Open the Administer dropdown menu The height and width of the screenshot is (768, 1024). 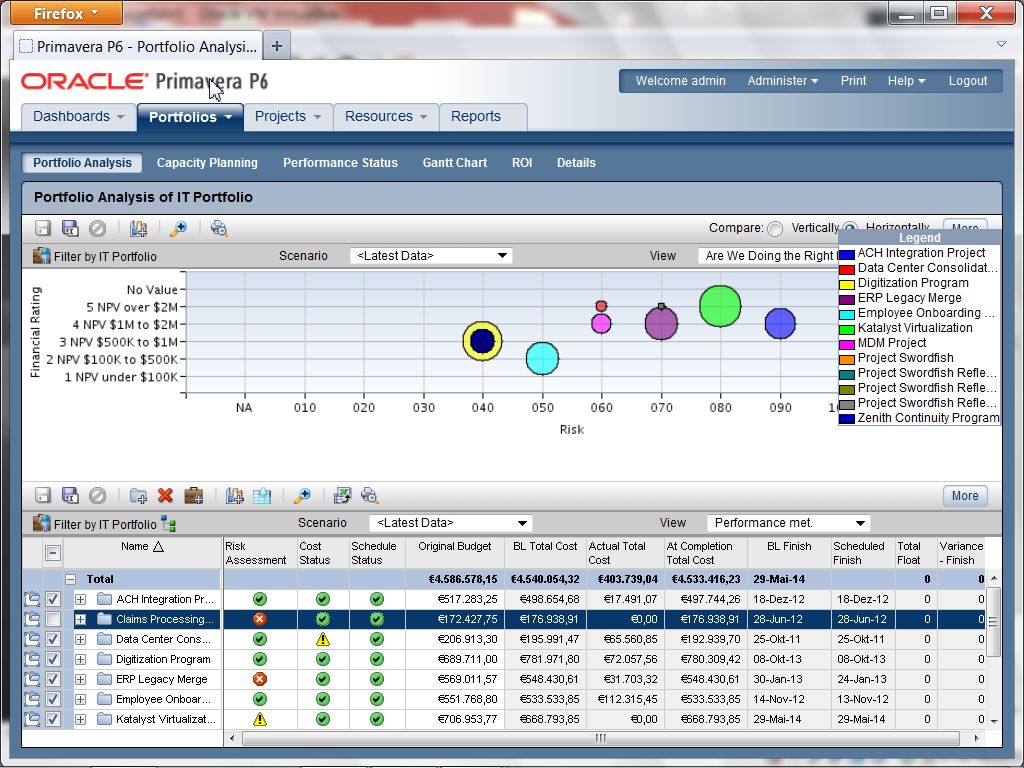tap(782, 81)
